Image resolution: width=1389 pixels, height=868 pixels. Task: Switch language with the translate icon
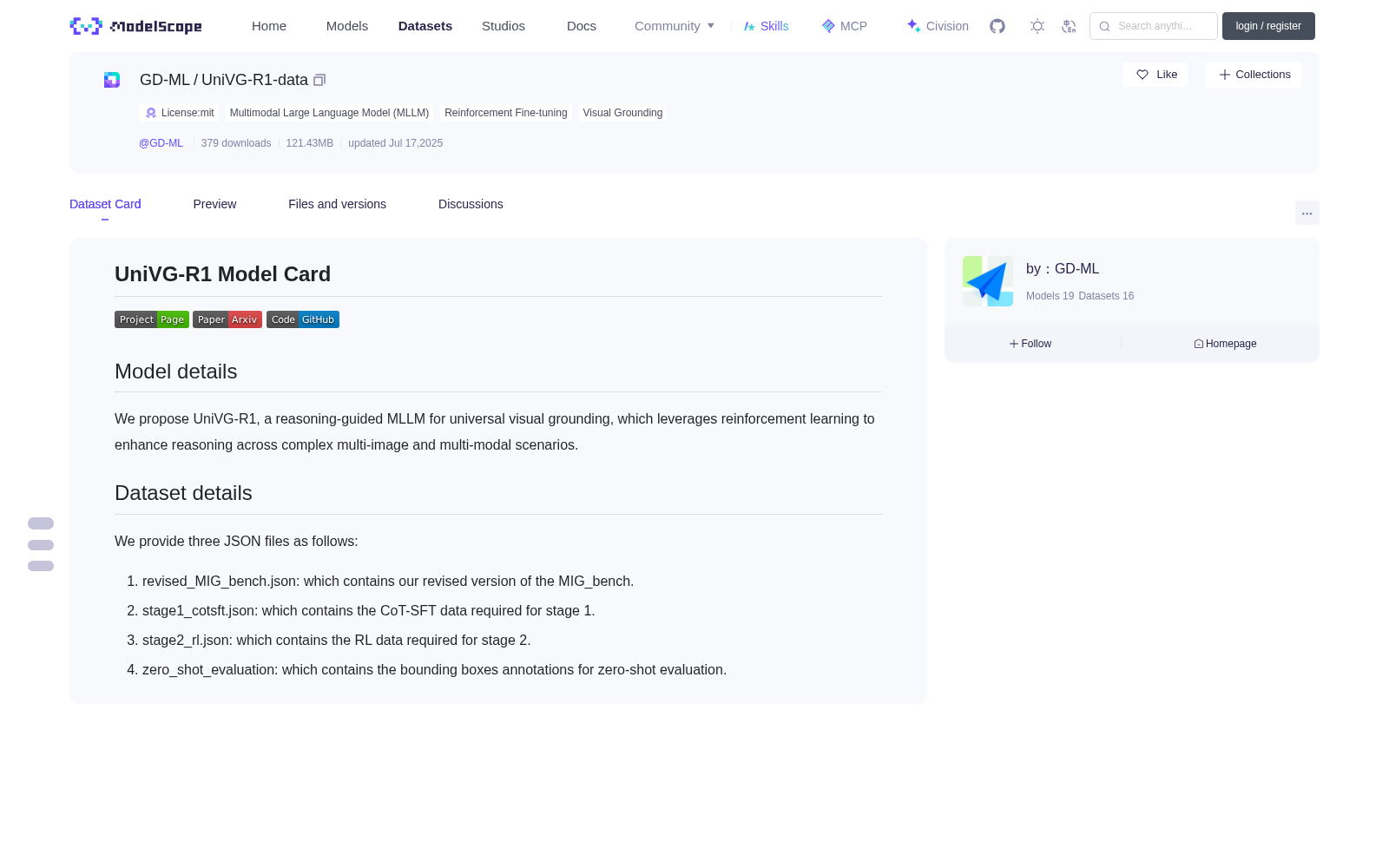[1069, 26]
